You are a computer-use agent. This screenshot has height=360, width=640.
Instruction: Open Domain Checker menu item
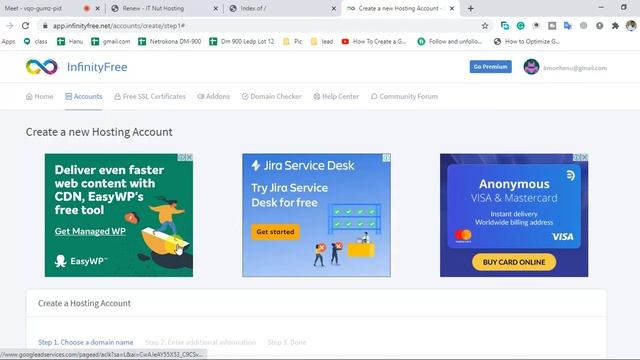(271, 96)
